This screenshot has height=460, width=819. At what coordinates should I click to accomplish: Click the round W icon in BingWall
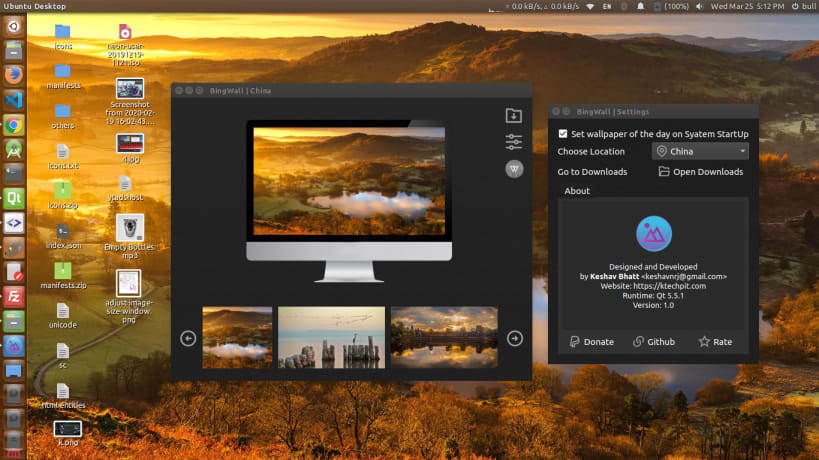514,169
